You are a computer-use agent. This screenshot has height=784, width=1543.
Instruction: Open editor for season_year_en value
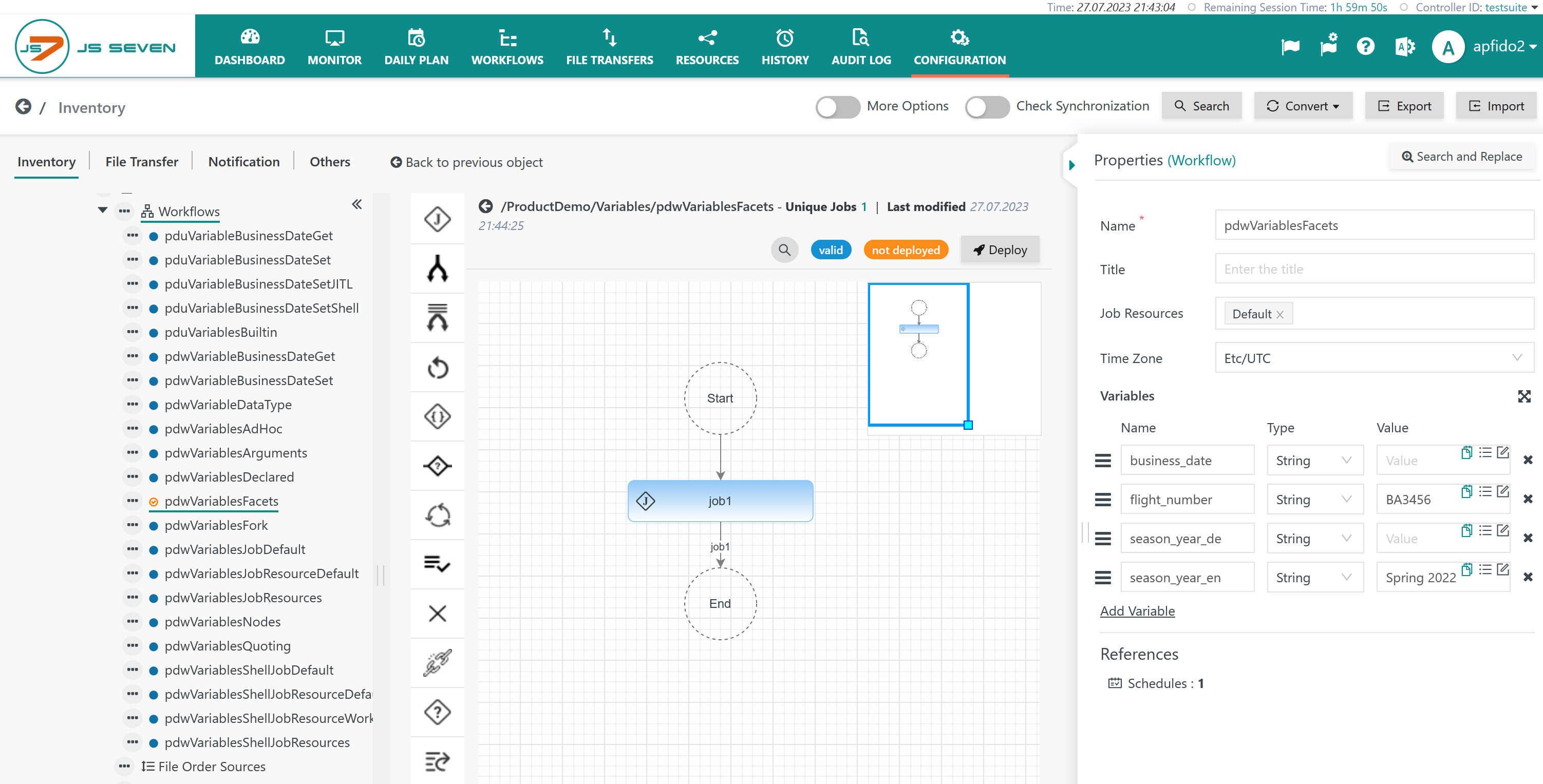(x=1503, y=569)
